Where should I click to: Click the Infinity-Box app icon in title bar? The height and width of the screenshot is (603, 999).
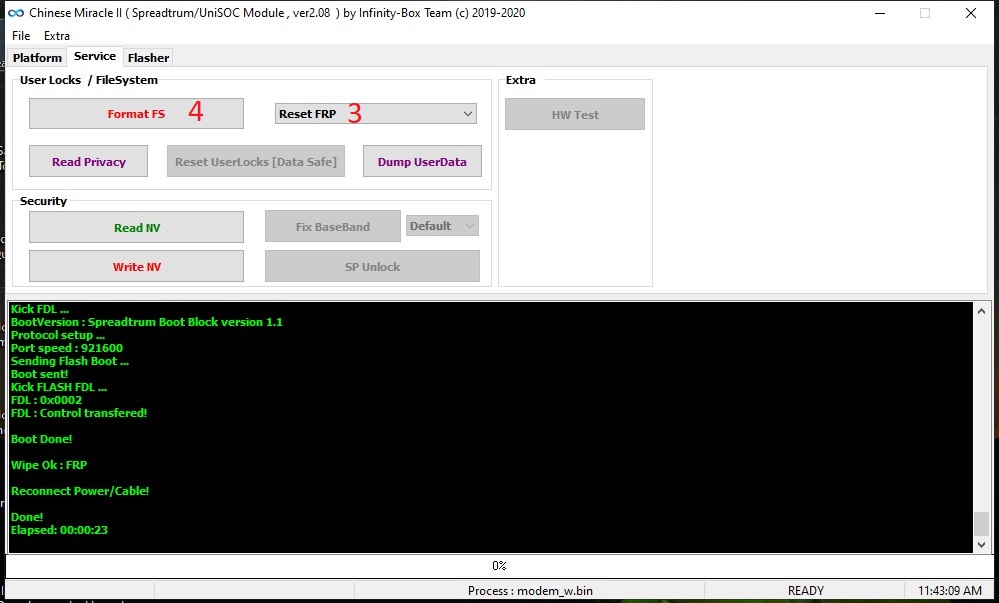click(15, 13)
